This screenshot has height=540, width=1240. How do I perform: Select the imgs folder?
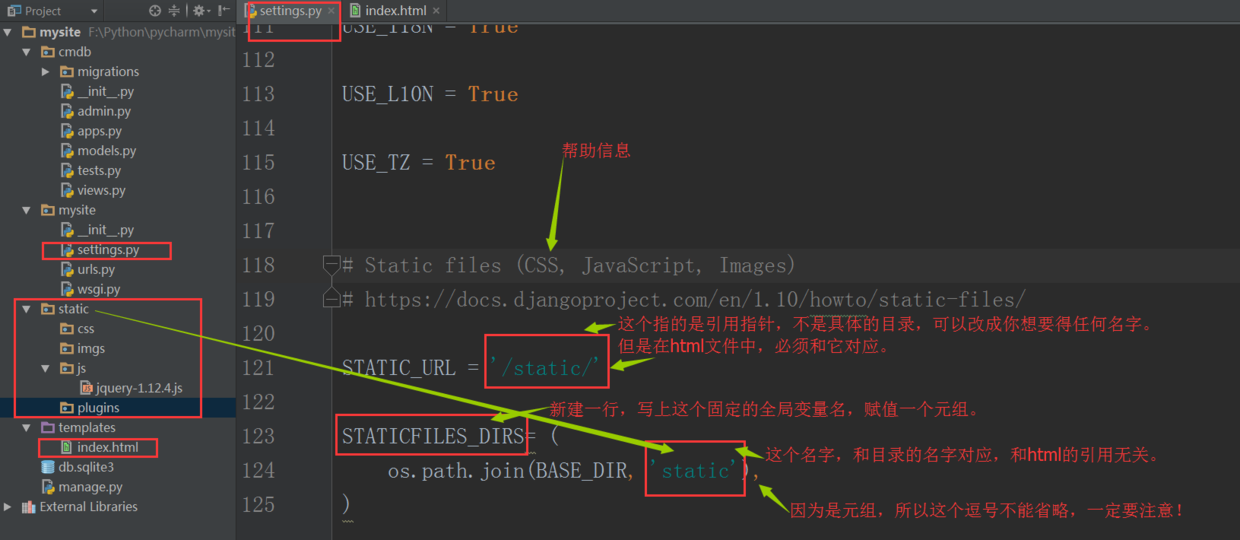(82, 349)
